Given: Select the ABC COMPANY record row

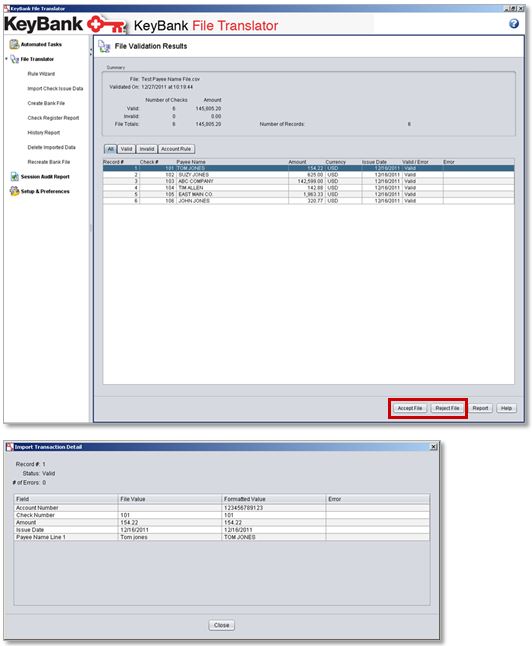Looking at the screenshot, I should 308,181.
